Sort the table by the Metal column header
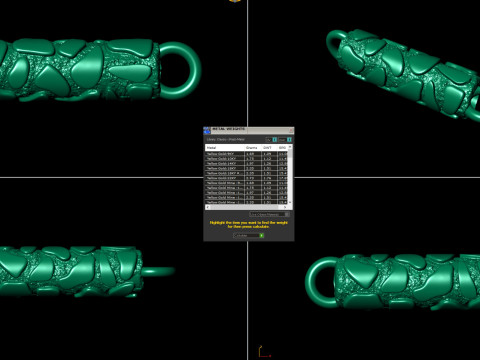480x360 pixels. tap(225, 148)
